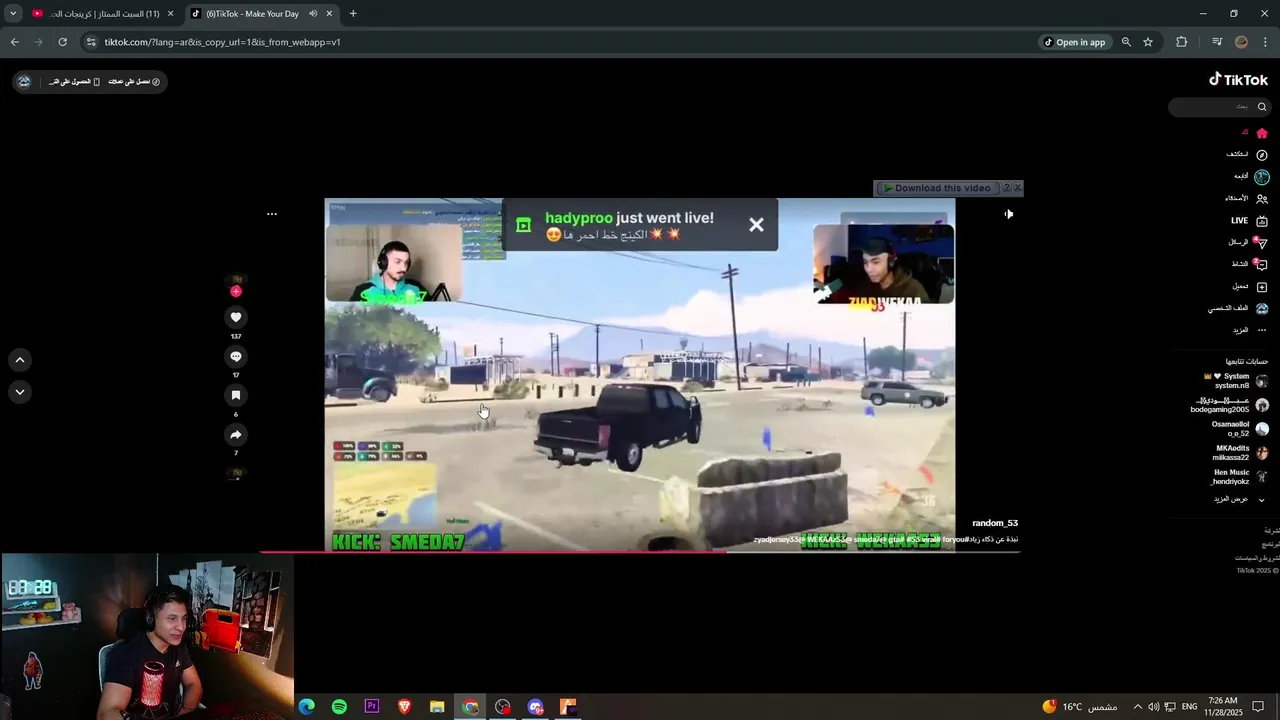
Task: Share the video using the arrow icon
Action: (236, 435)
